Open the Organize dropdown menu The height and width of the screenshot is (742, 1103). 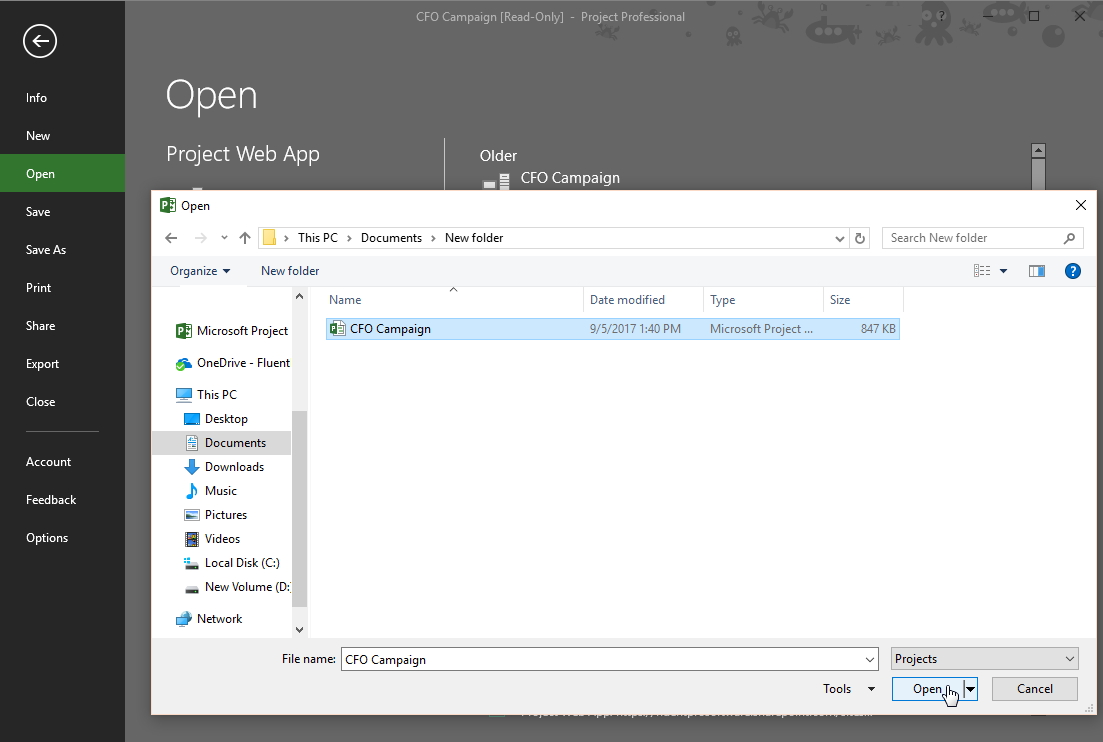pos(200,271)
